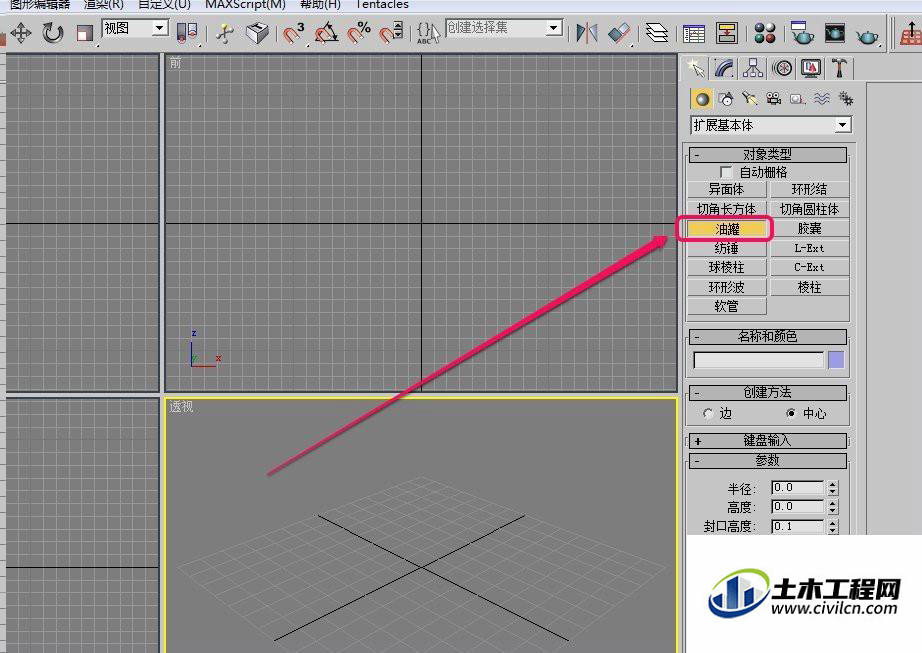Open the 视图 coordinate system dropdown
The height and width of the screenshot is (653, 922).
click(135, 28)
